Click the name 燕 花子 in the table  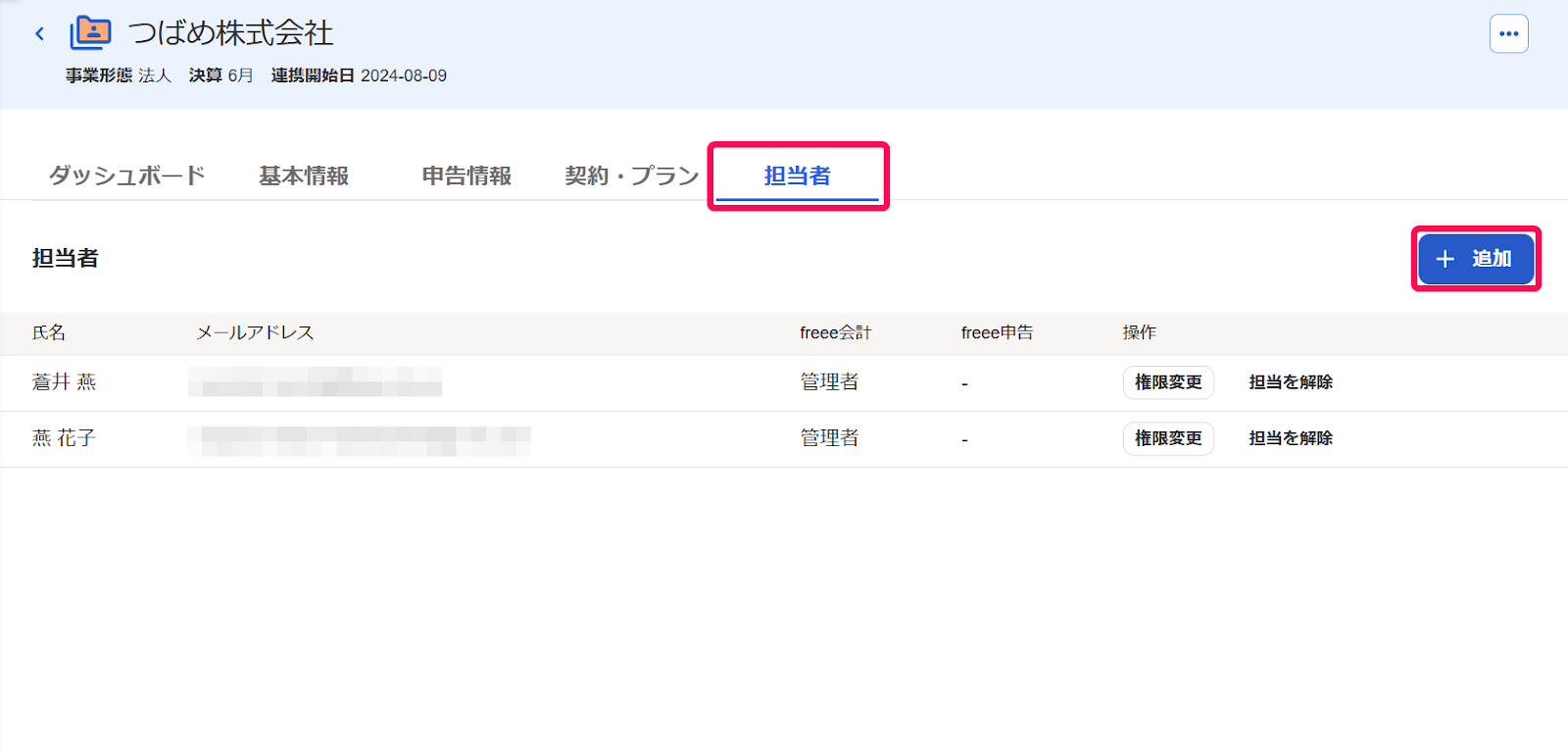click(64, 438)
